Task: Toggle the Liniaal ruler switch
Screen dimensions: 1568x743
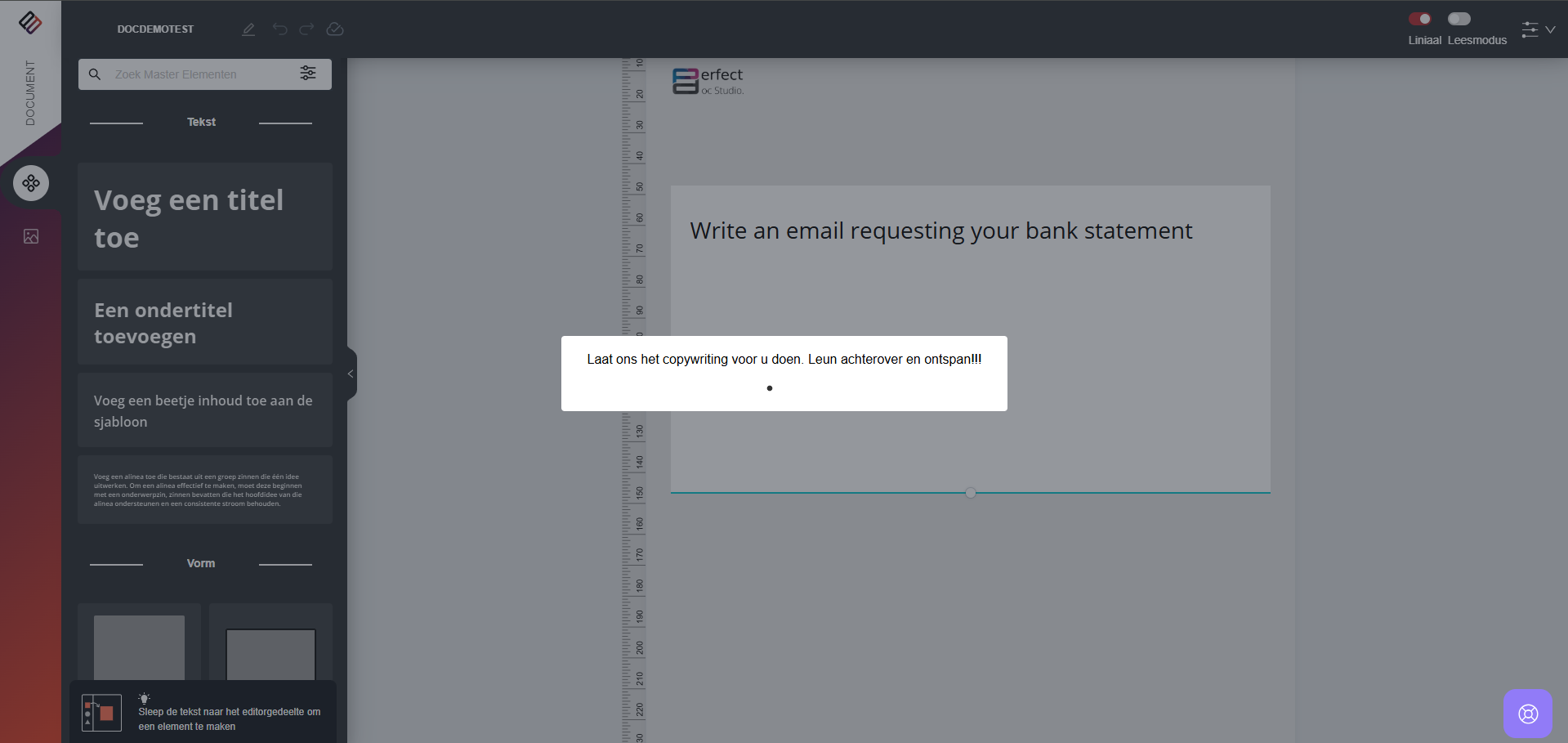Action: pyautogui.click(x=1420, y=19)
